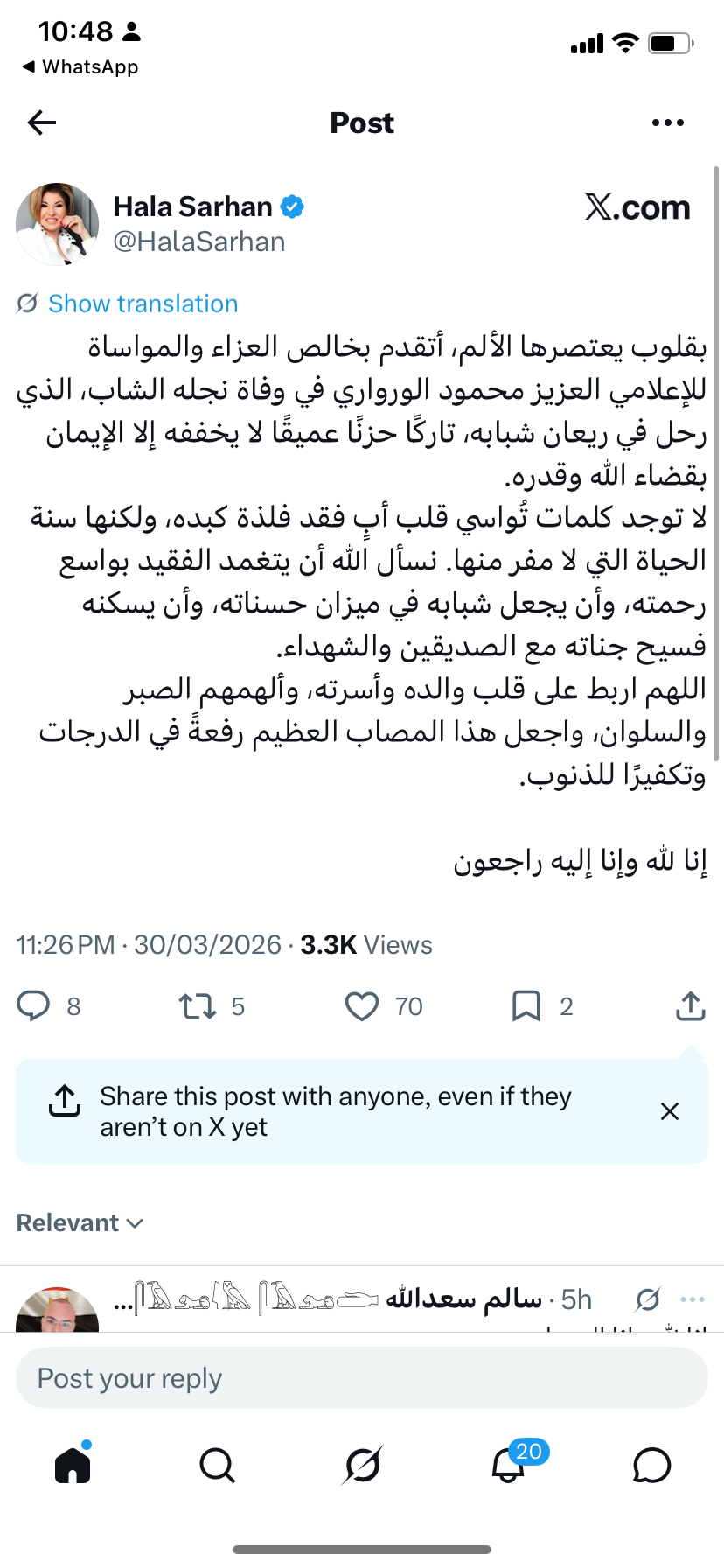Open the Messages tab in the bottom bar
Viewport: 724px width, 1568px height.
[651, 1465]
